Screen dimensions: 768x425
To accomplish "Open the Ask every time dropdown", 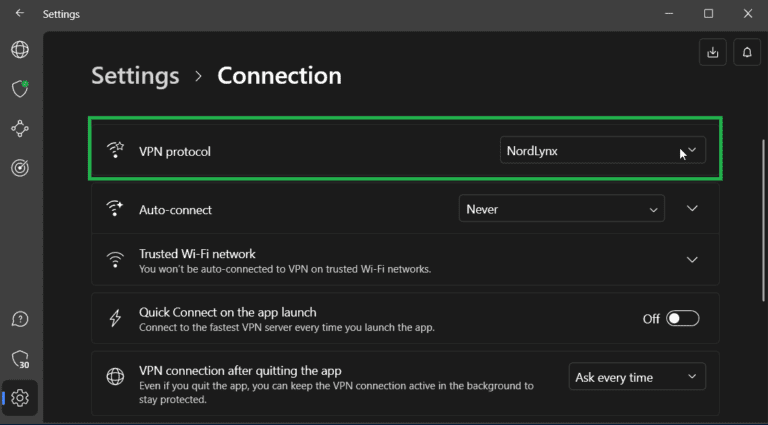I will [636, 377].
